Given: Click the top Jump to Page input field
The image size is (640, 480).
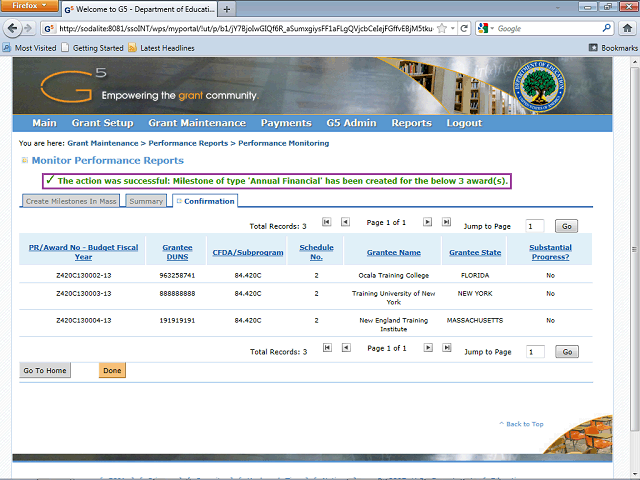Looking at the screenshot, I should (x=535, y=226).
